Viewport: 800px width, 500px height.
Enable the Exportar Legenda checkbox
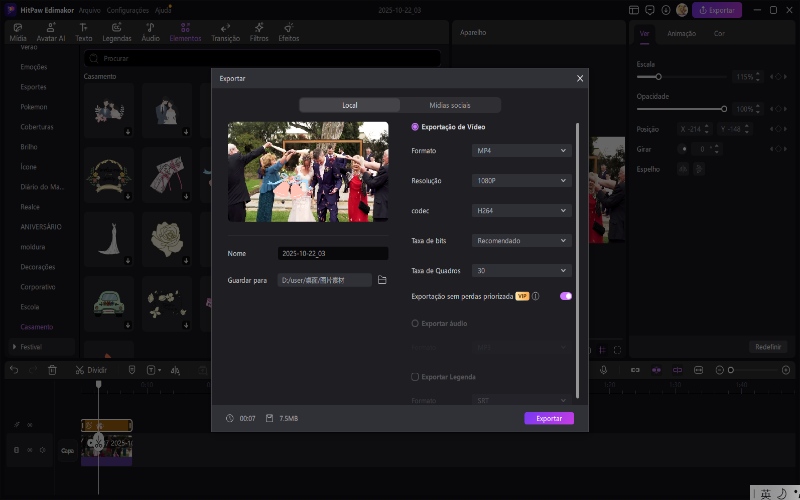click(415, 377)
